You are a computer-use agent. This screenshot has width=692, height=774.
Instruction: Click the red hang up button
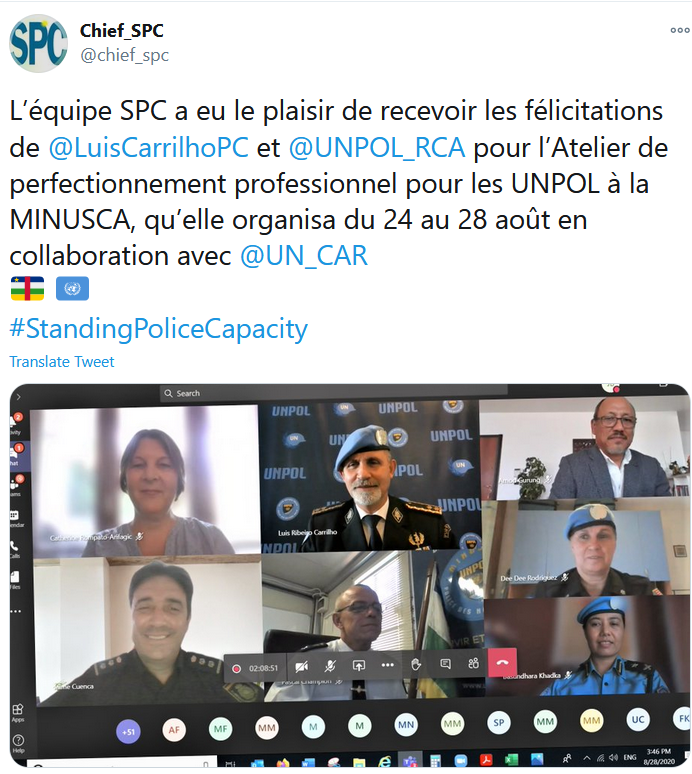502,662
